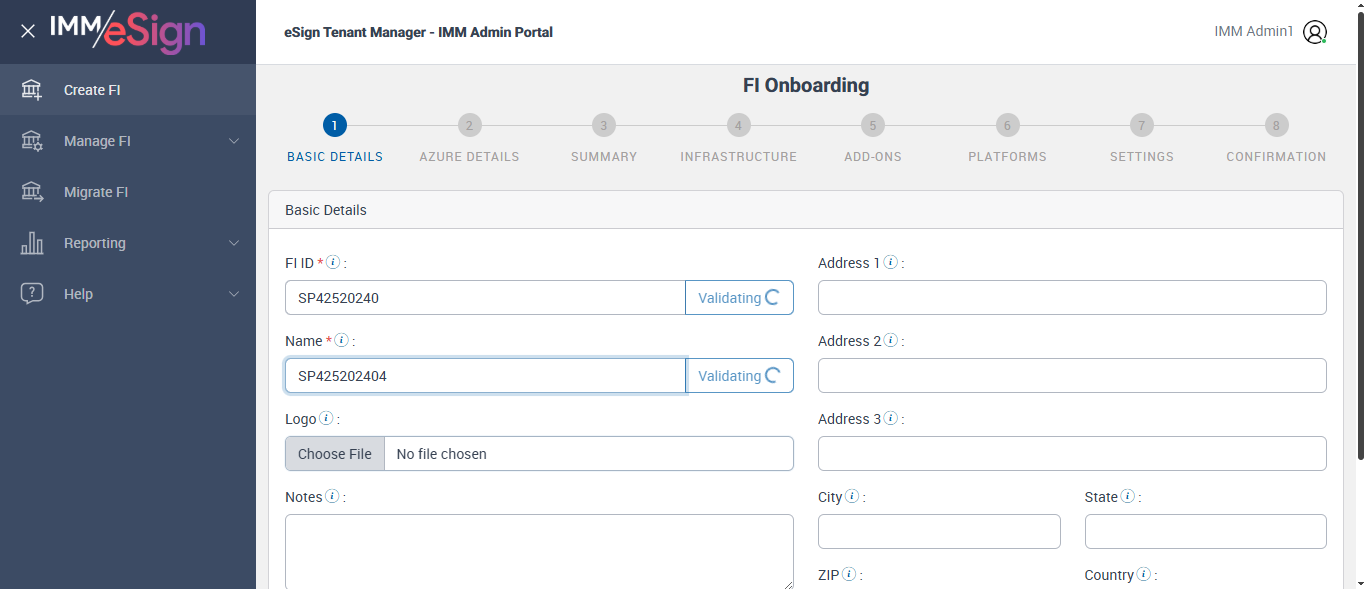Click the Create FI bank icon
This screenshot has width=1366, height=589.
32,90
